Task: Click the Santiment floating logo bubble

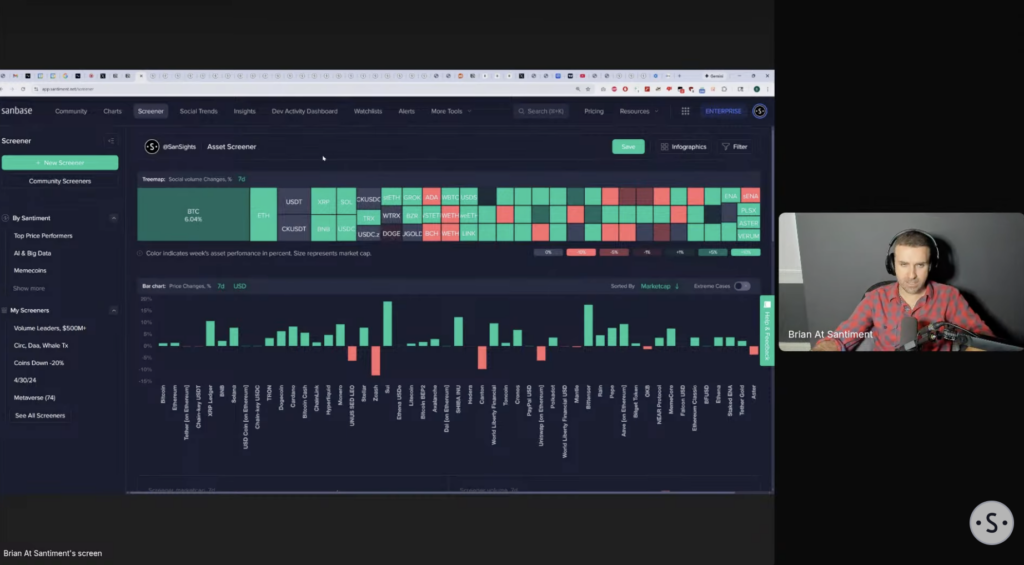Action: pyautogui.click(x=991, y=523)
